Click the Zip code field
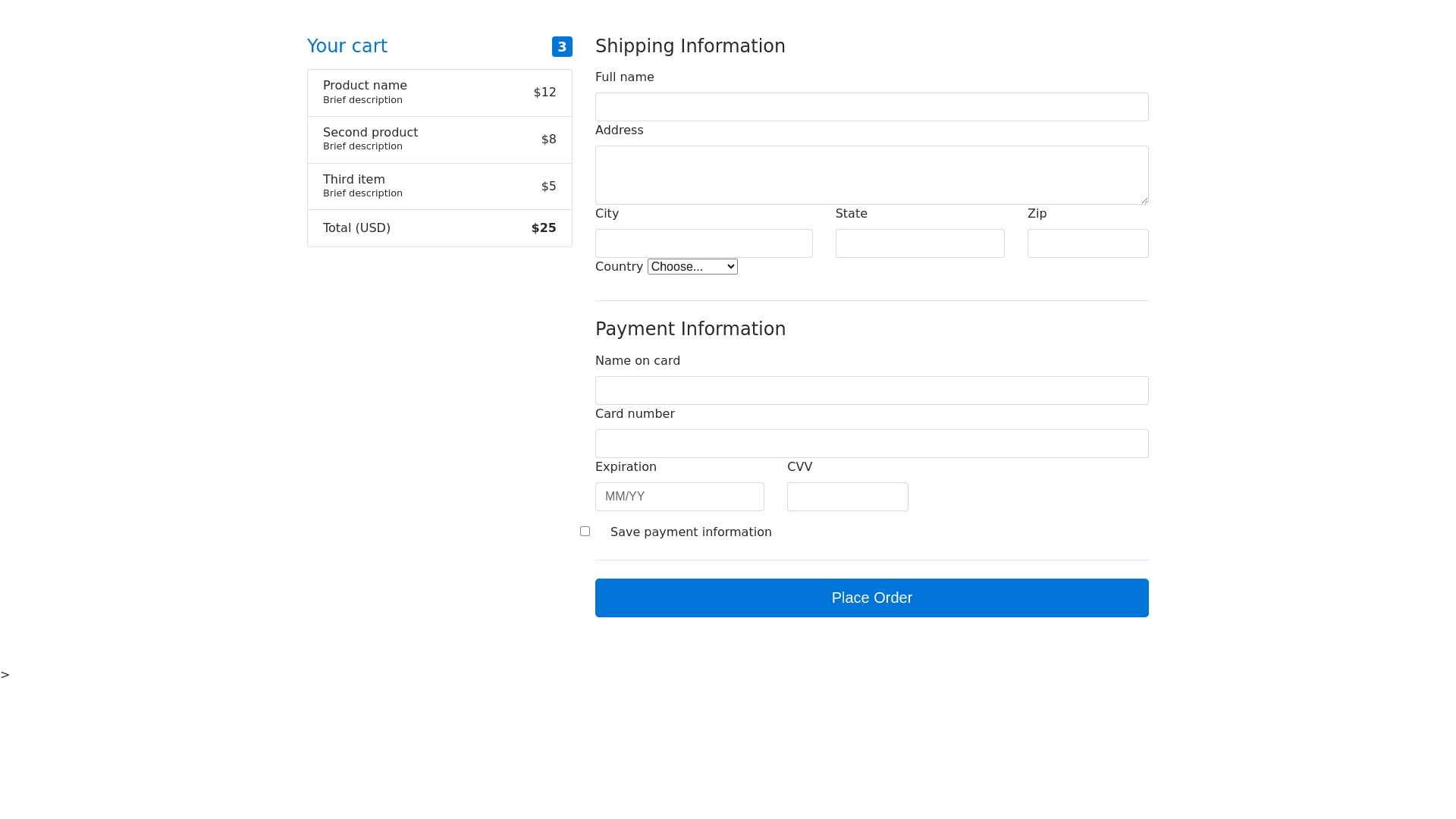 (x=1087, y=243)
